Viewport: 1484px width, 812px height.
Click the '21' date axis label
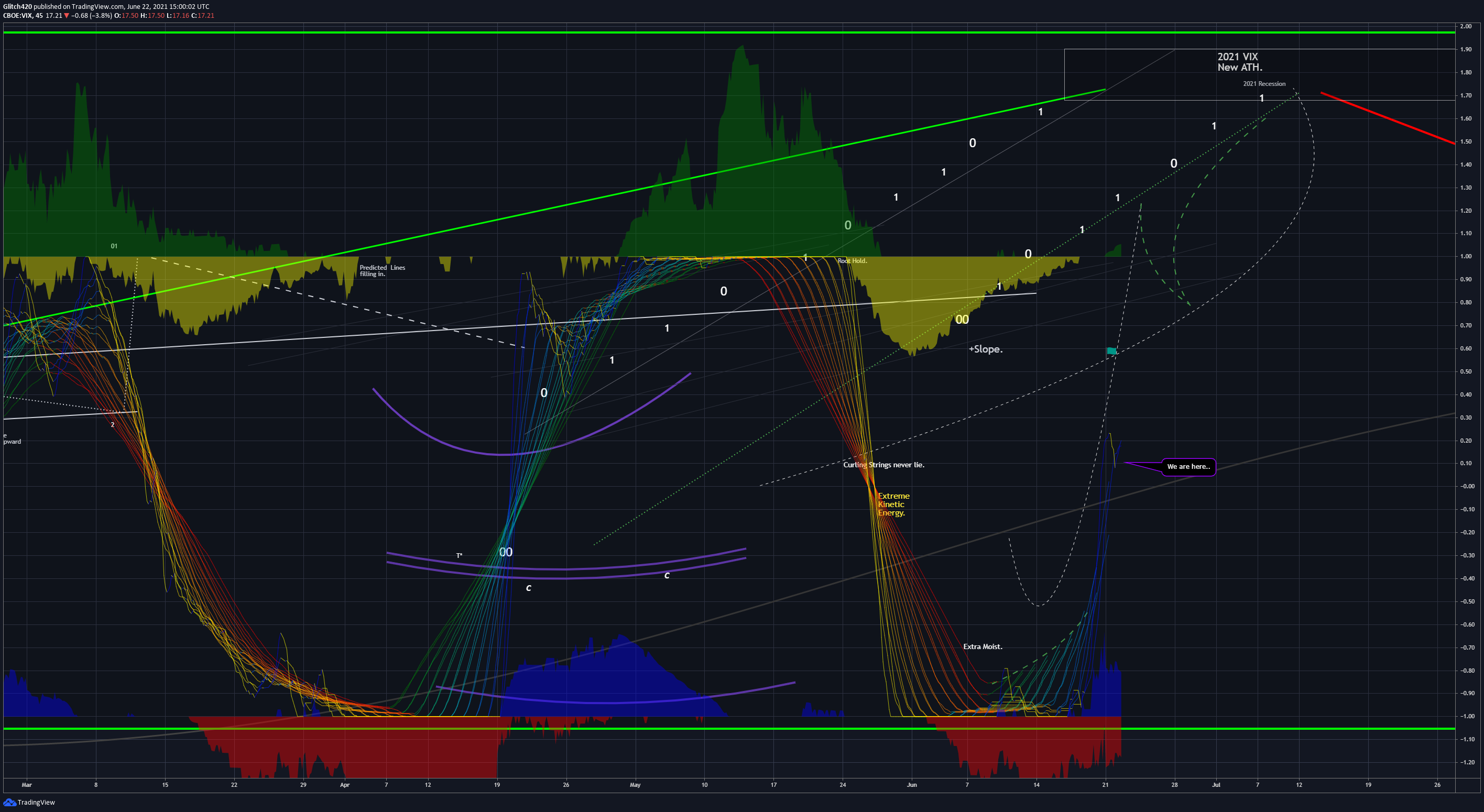[x=1105, y=784]
